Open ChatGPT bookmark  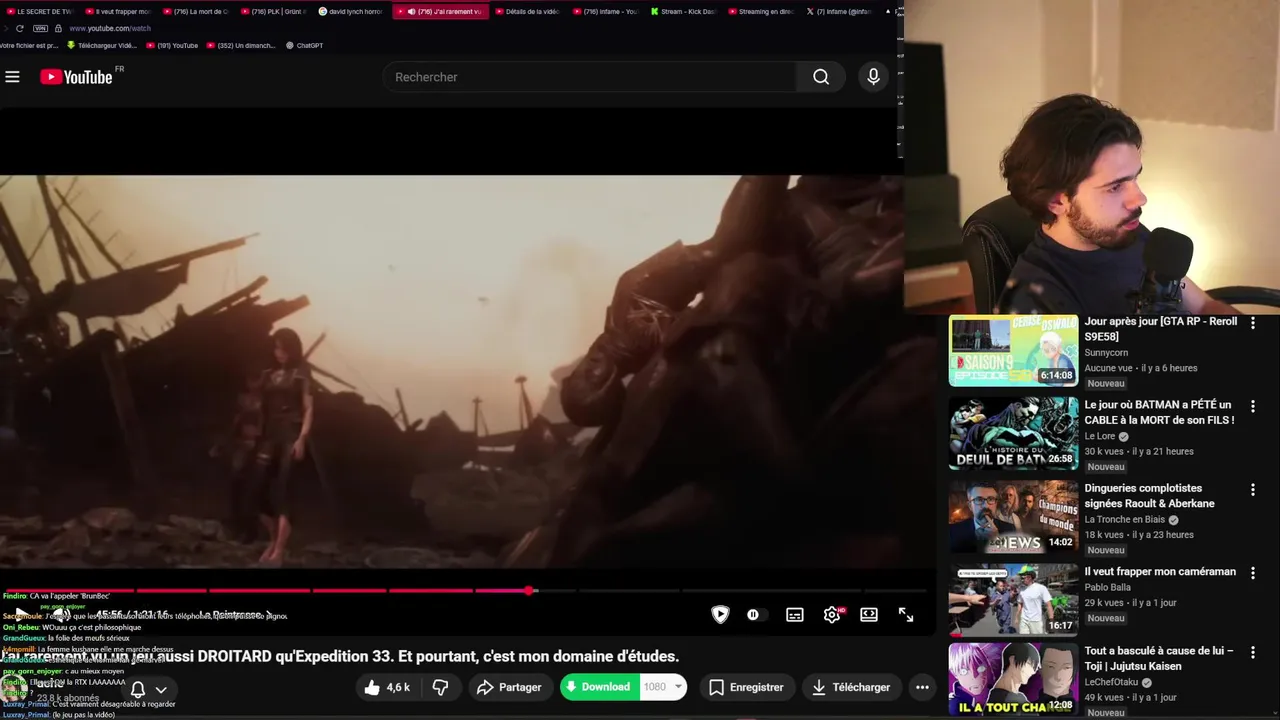(x=304, y=45)
